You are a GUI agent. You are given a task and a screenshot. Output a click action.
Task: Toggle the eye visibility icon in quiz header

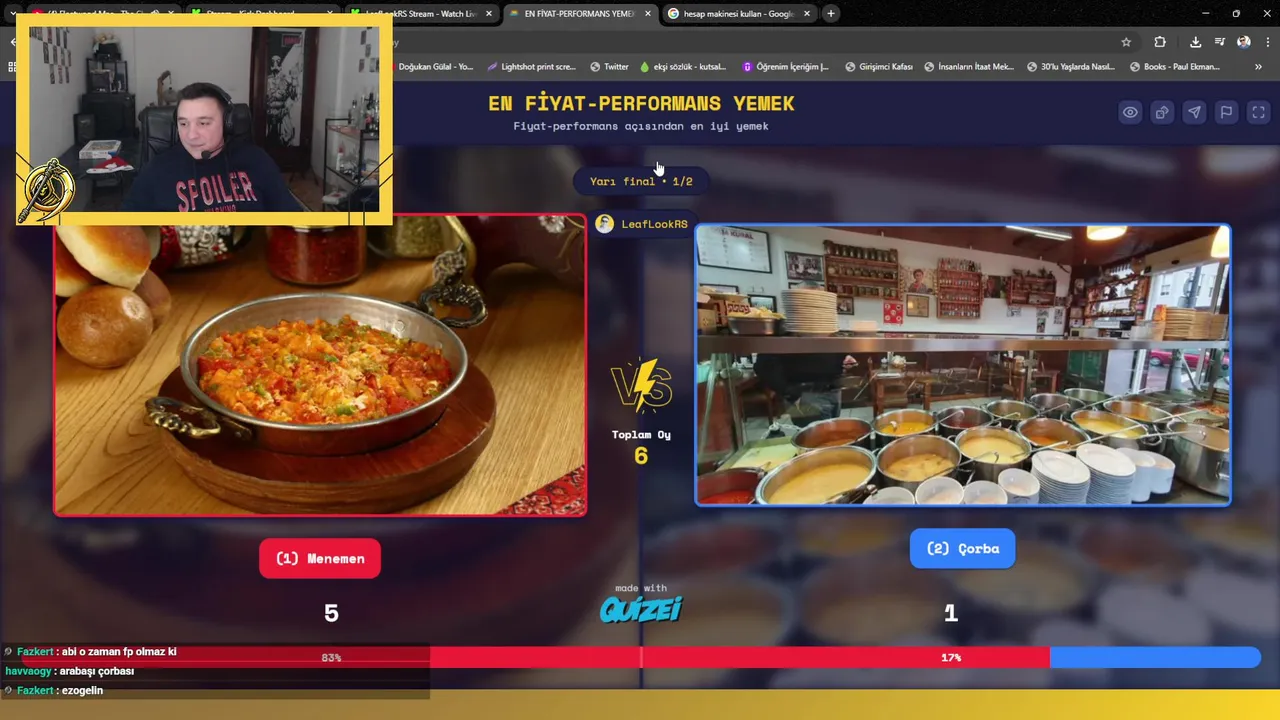click(1130, 112)
